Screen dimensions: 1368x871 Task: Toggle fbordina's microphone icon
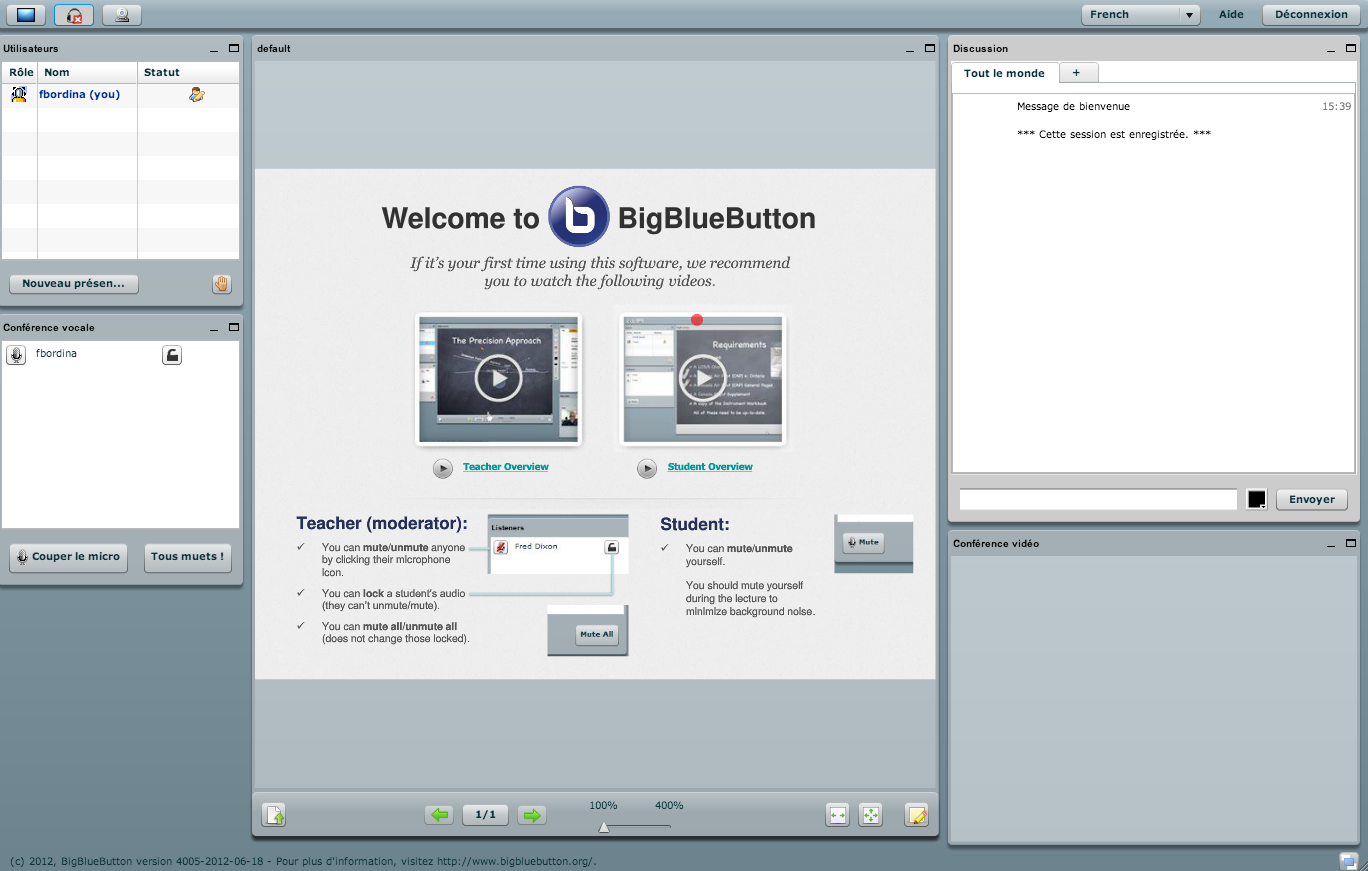(16, 355)
